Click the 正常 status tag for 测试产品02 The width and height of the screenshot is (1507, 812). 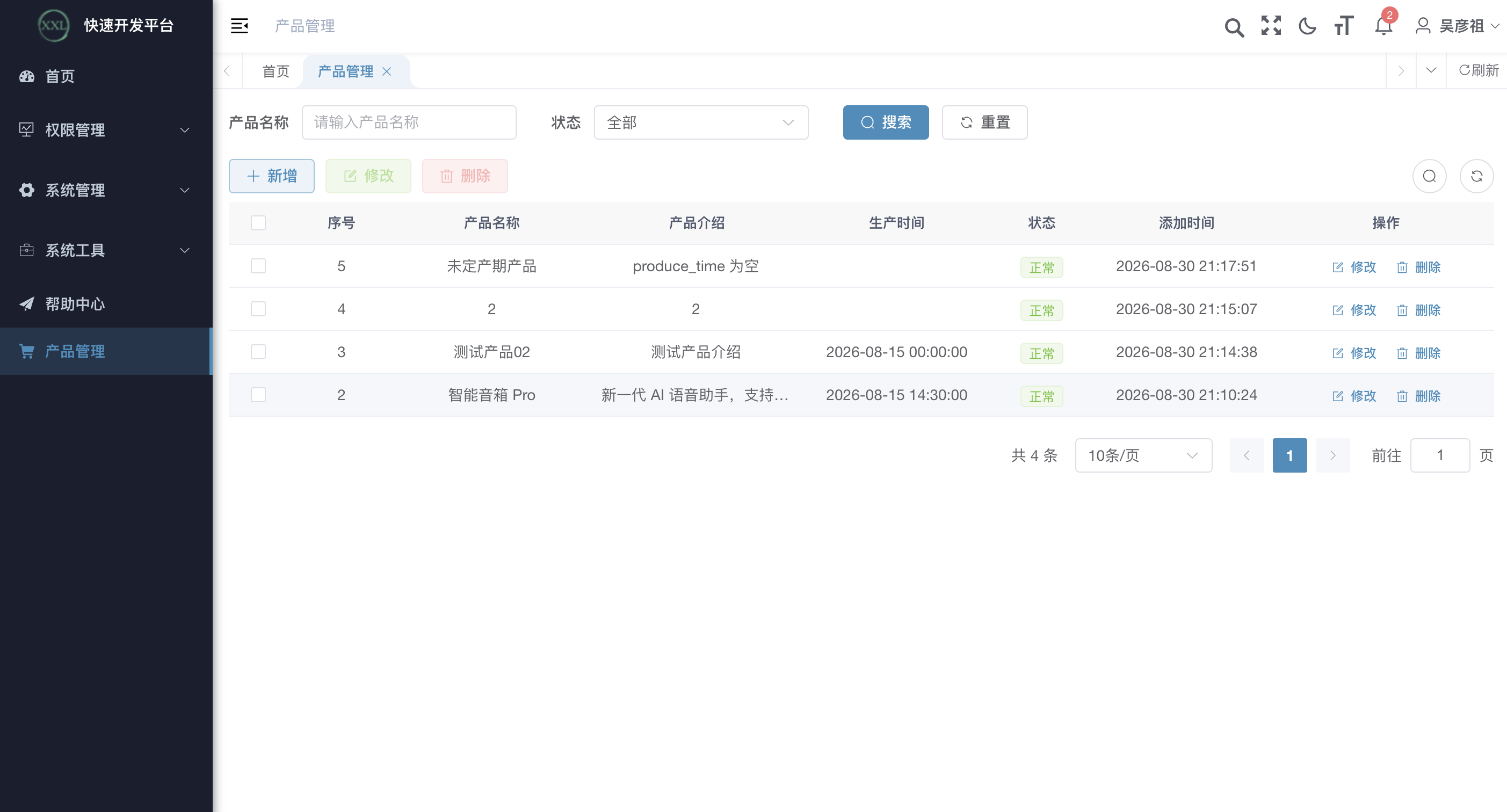pyautogui.click(x=1041, y=353)
